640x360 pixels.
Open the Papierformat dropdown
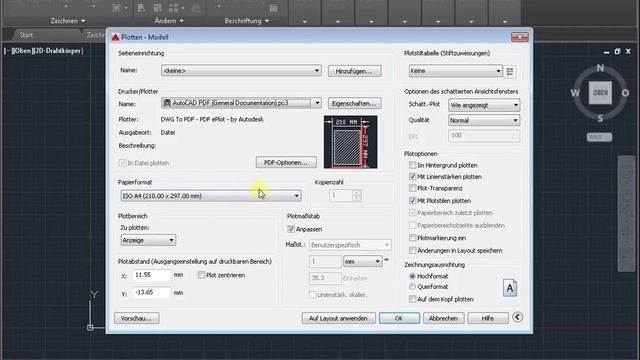pos(211,196)
